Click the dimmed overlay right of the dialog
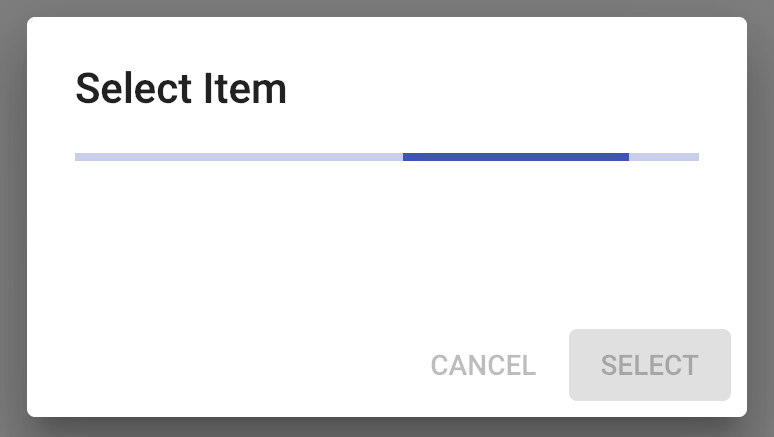The width and height of the screenshot is (774, 437). point(761,220)
